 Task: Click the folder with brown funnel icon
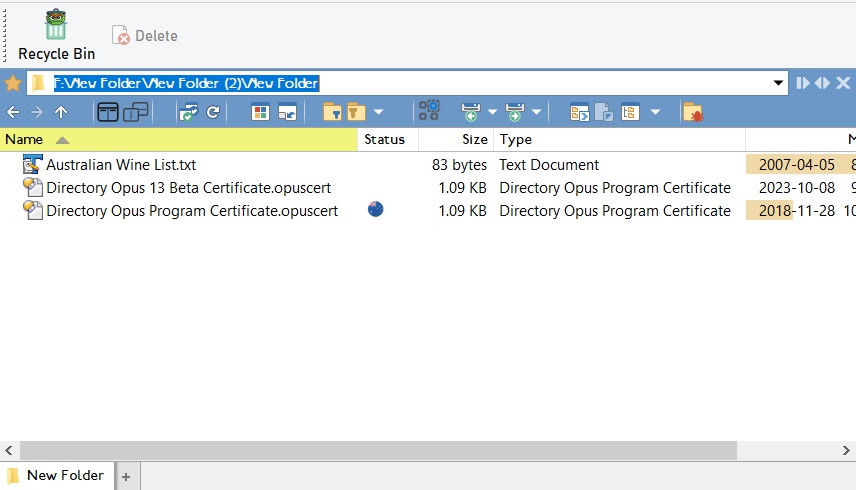[355, 112]
